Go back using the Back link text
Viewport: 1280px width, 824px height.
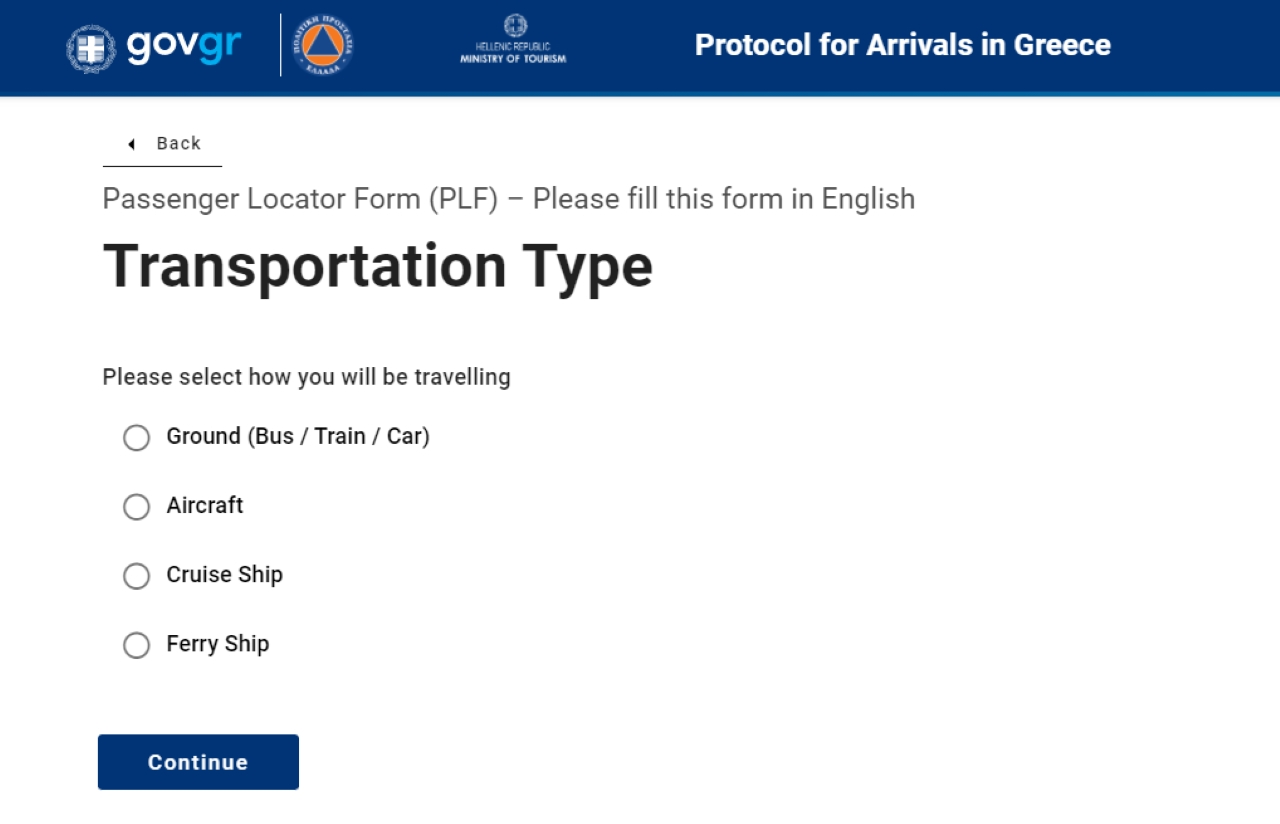179,143
